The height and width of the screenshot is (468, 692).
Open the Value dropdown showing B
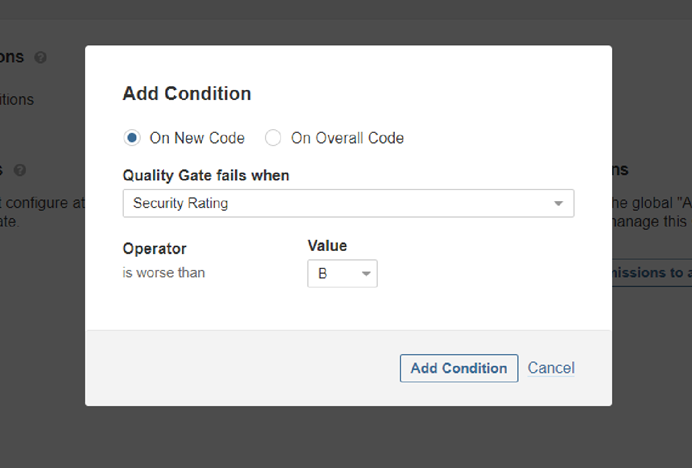342,274
